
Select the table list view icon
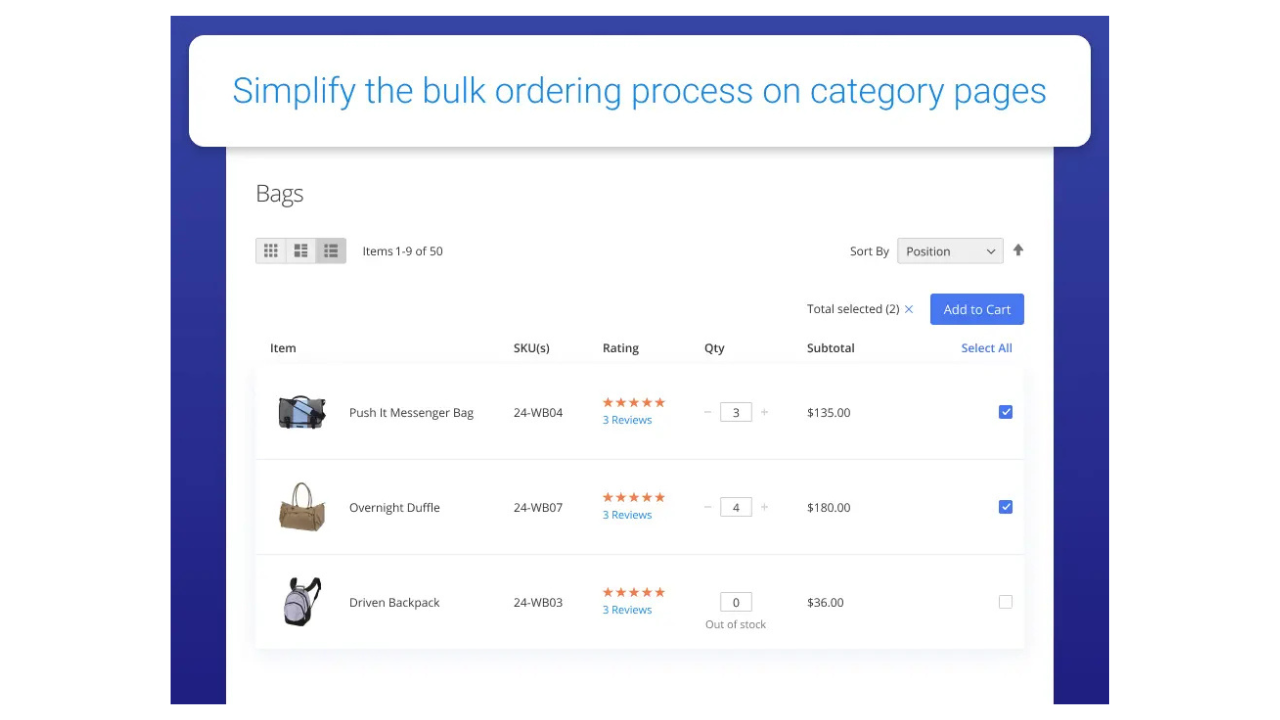click(331, 251)
